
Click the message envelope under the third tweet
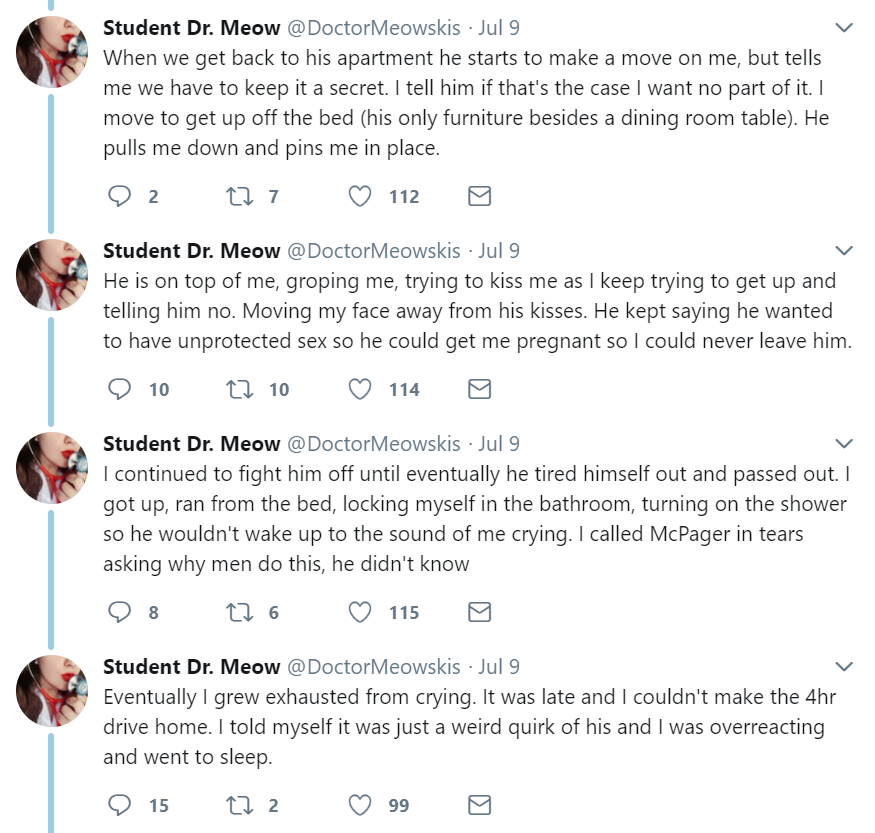(479, 612)
